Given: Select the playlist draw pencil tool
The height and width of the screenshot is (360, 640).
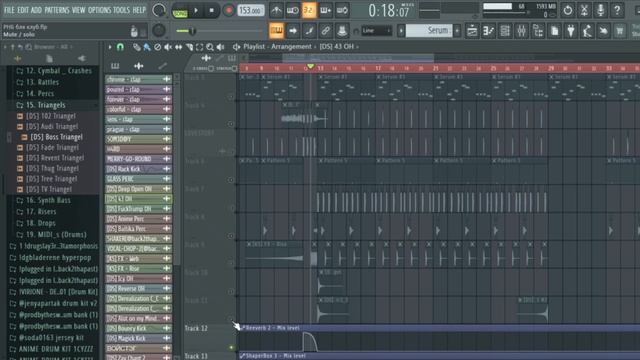Looking at the screenshot, I should click(137, 47).
